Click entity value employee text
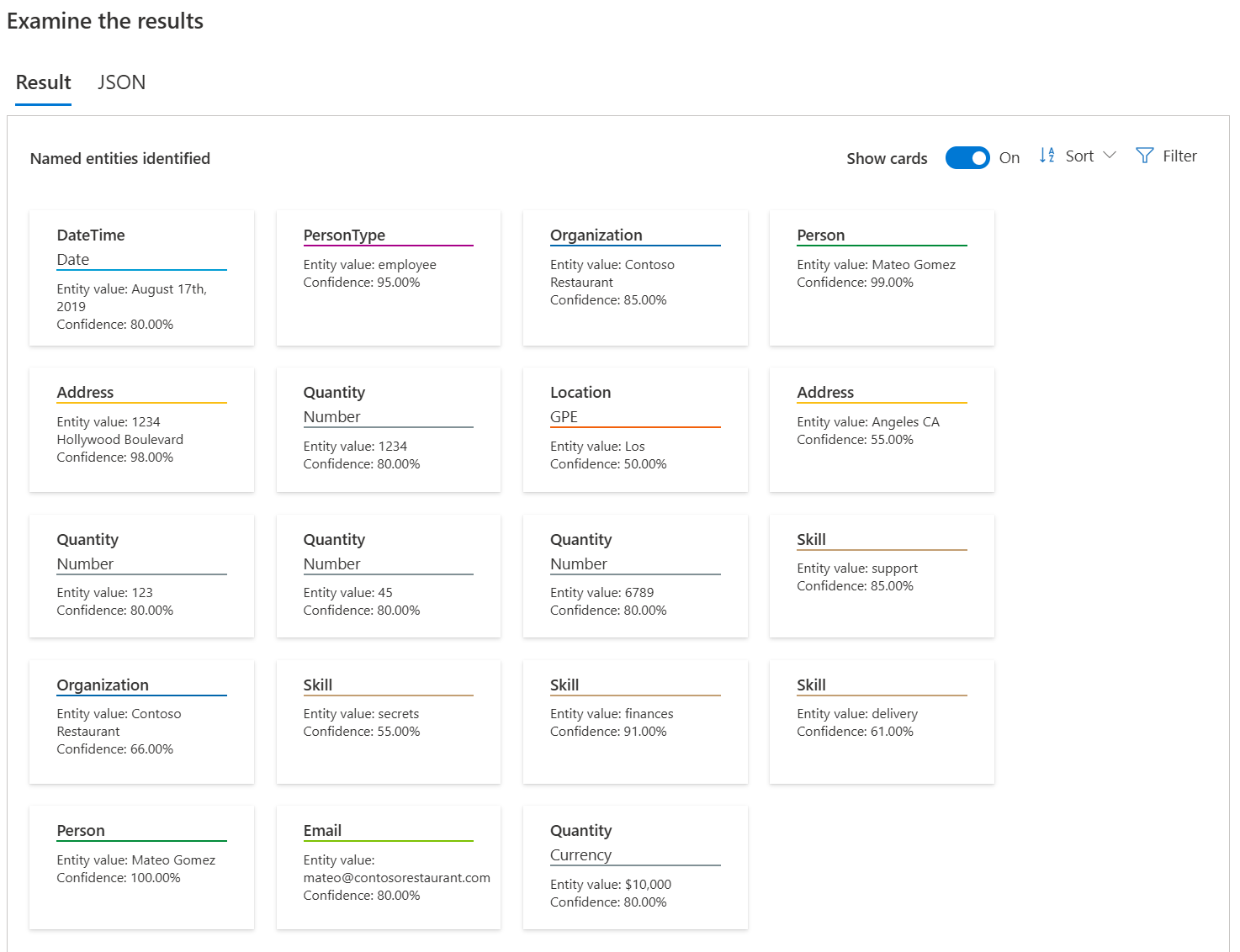The image size is (1240, 952). 370,265
